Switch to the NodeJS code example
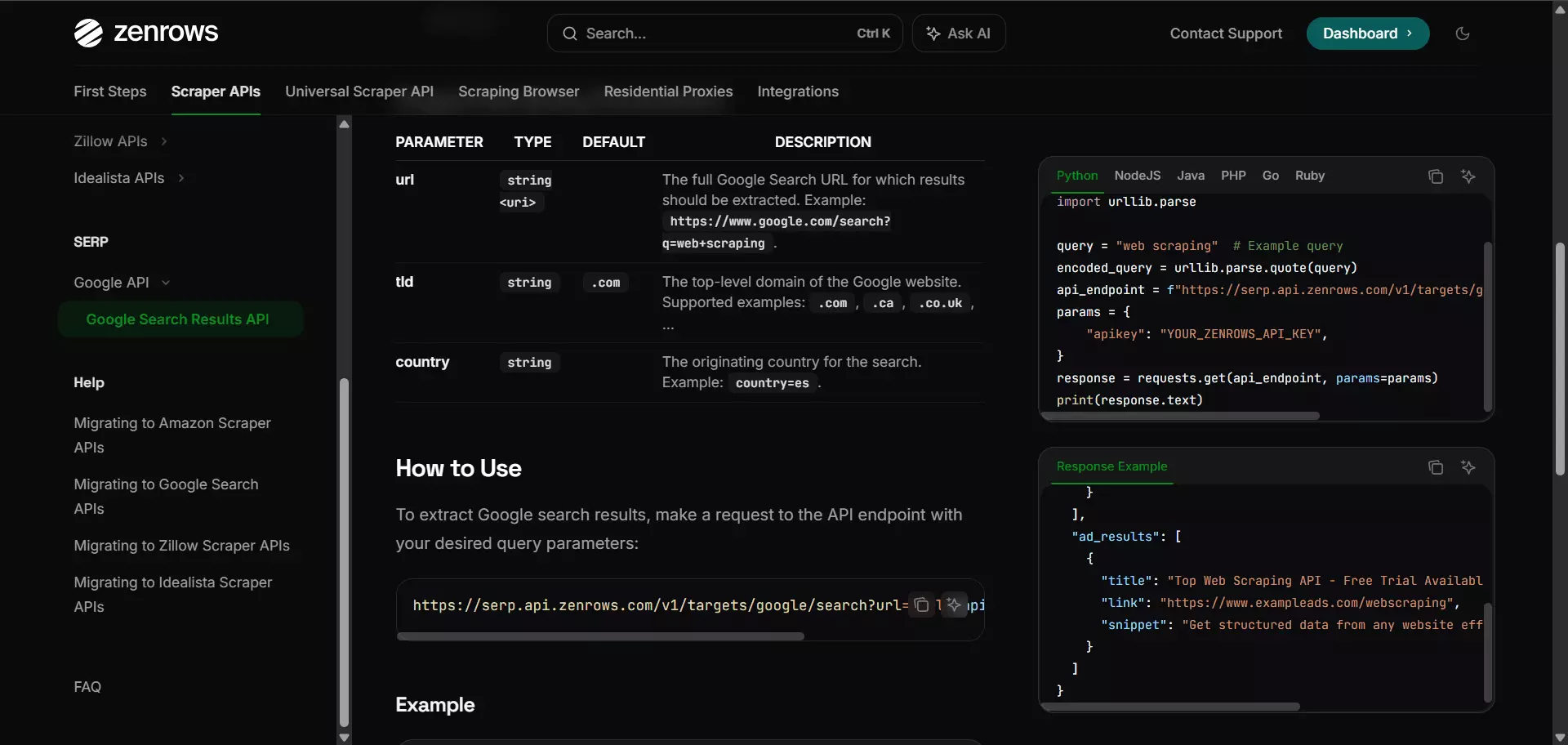This screenshot has height=745, width=1568. coord(1137,176)
